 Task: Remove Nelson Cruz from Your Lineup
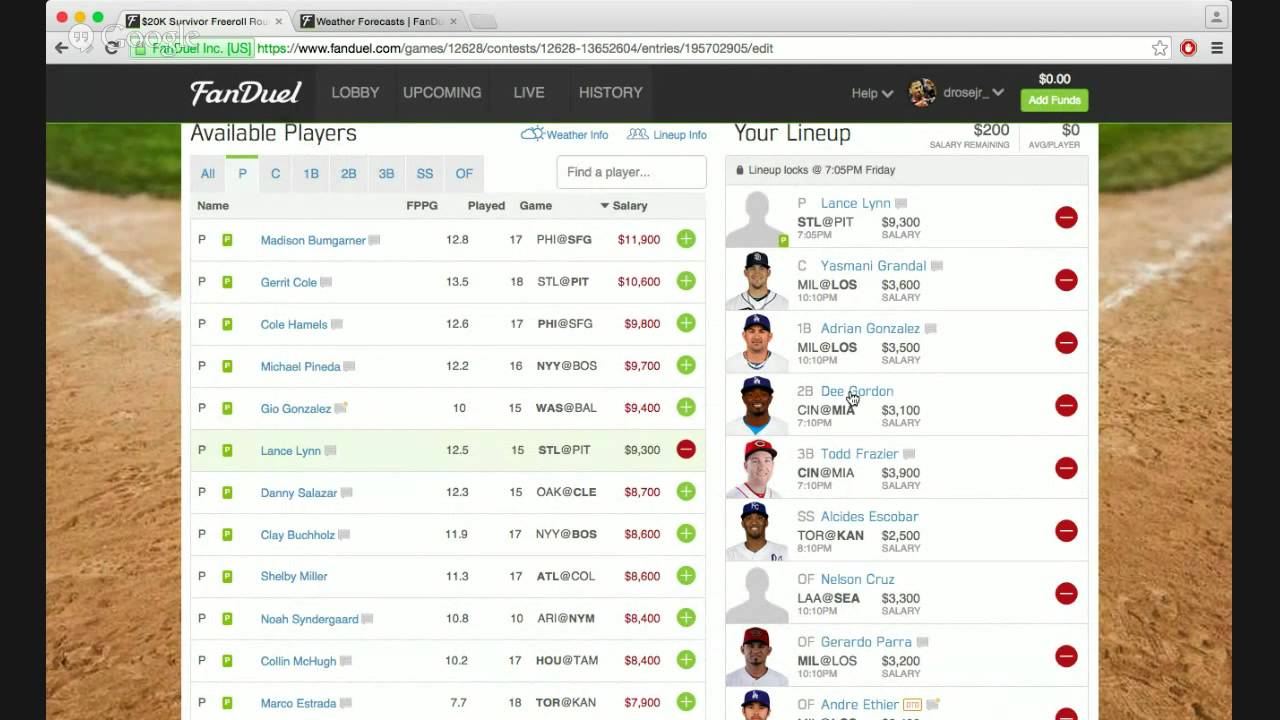click(1066, 594)
